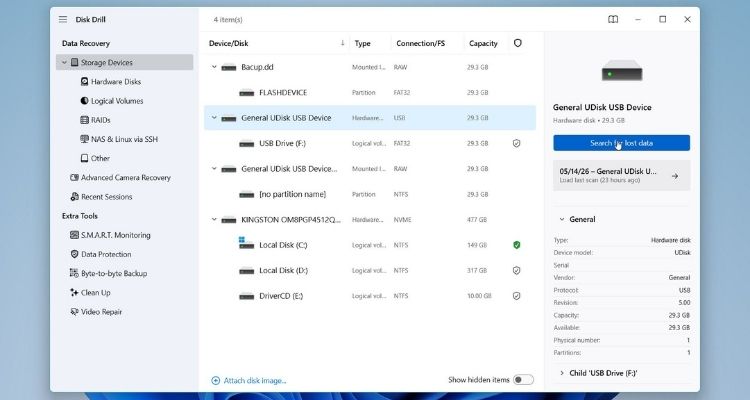Screen dimensions: 750x400
Task: Click the 4 item(s) count text
Action: [x=228, y=20]
